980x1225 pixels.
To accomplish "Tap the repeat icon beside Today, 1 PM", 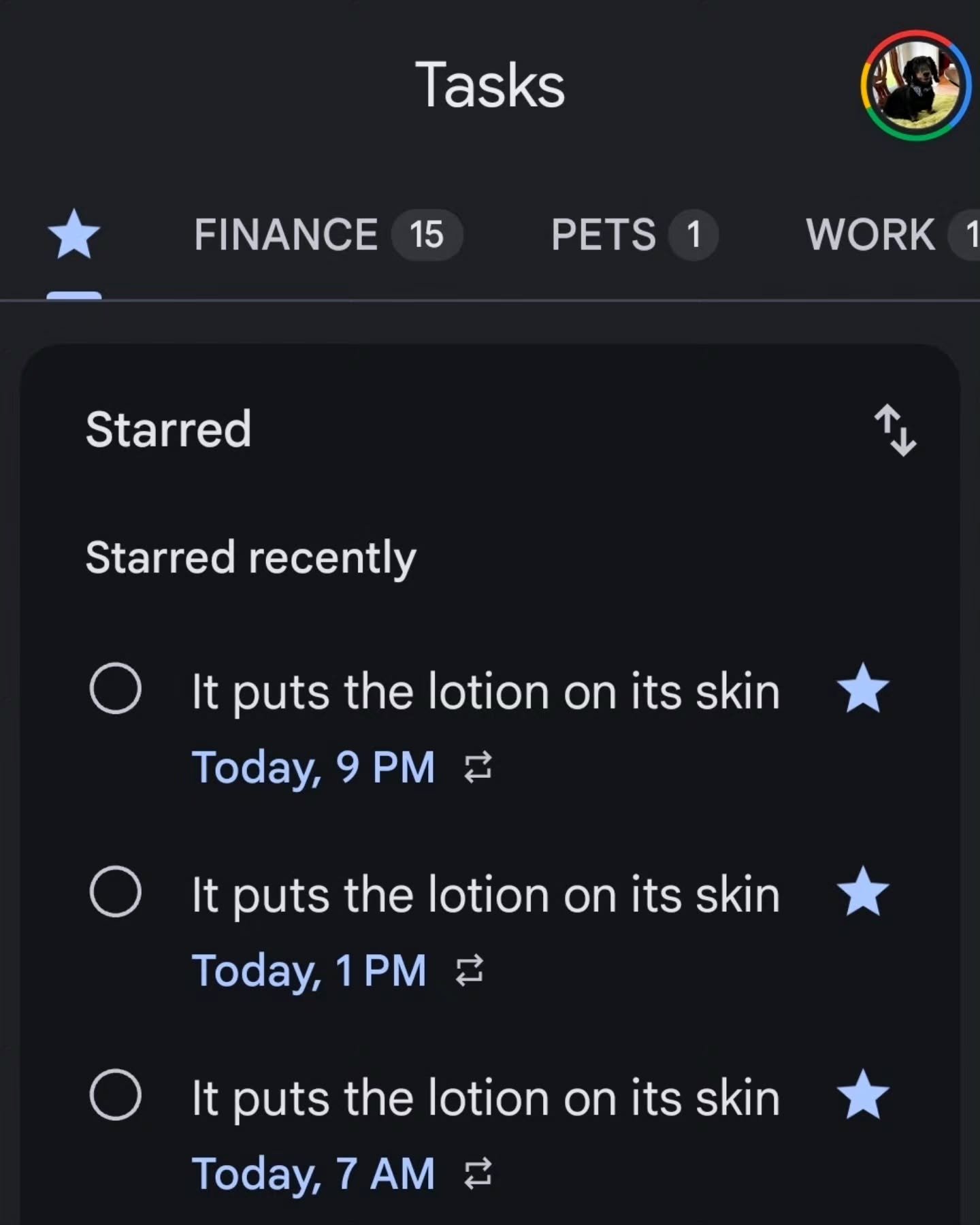I will (x=469, y=970).
